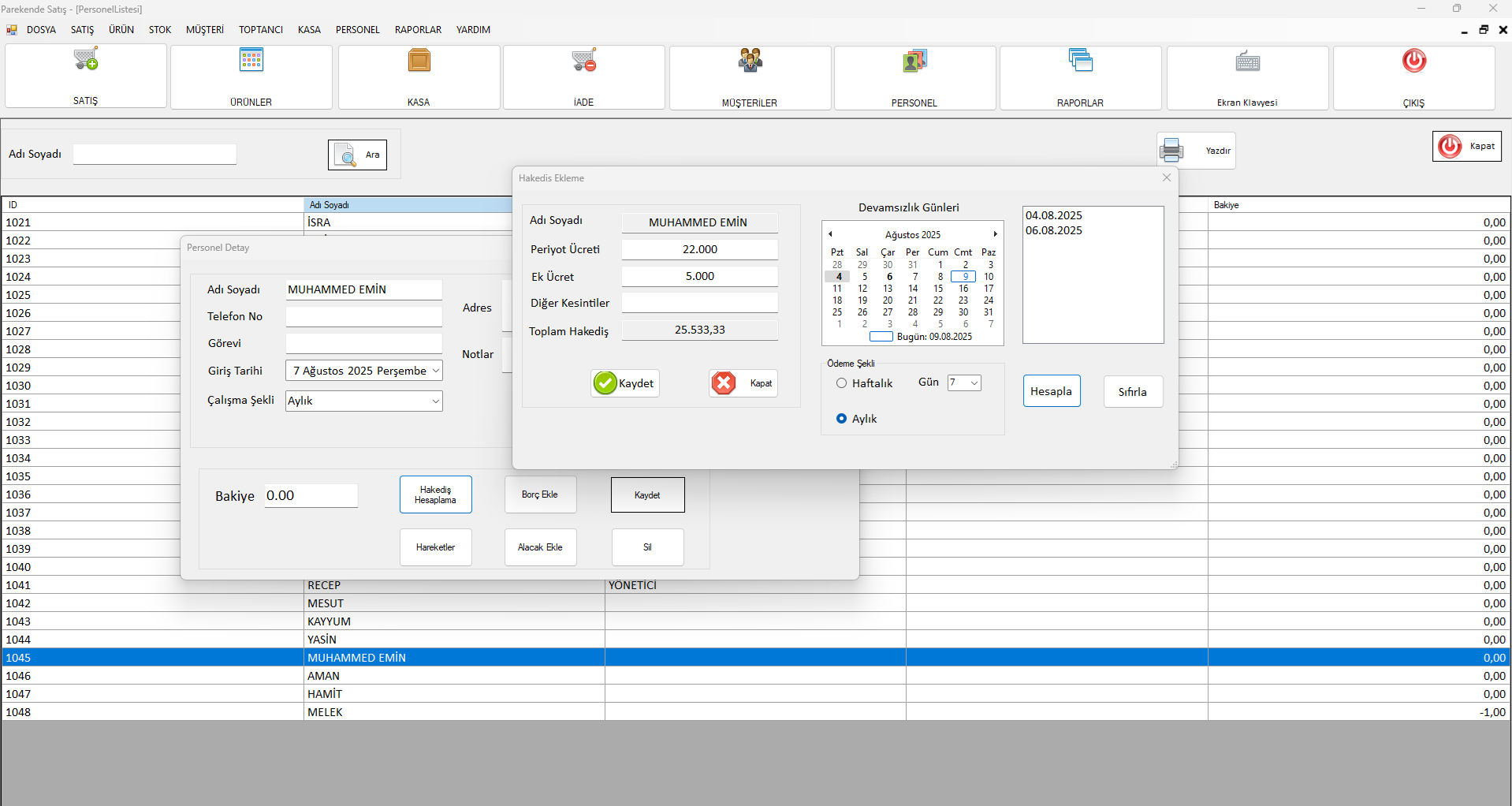Open the SATIŞ shopping cart icon
Viewport: 1512px width, 806px height.
(x=86, y=60)
